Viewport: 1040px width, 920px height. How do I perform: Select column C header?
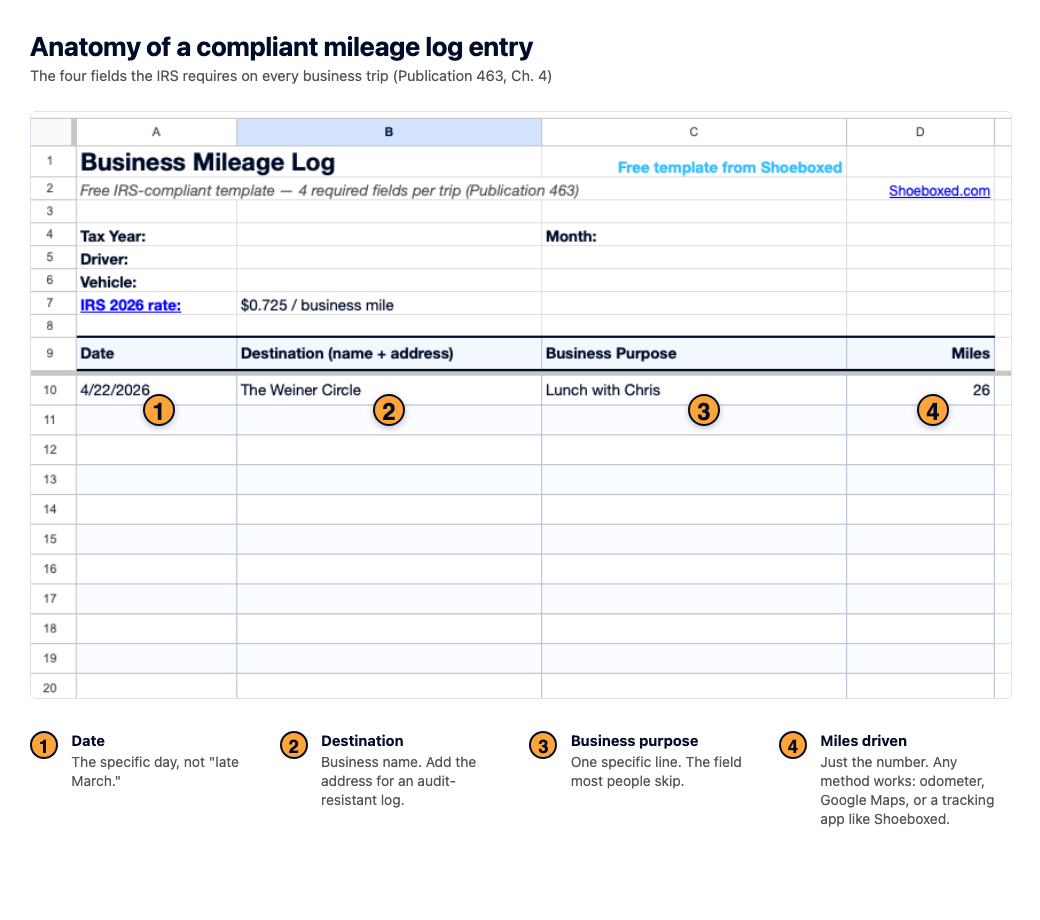694,132
